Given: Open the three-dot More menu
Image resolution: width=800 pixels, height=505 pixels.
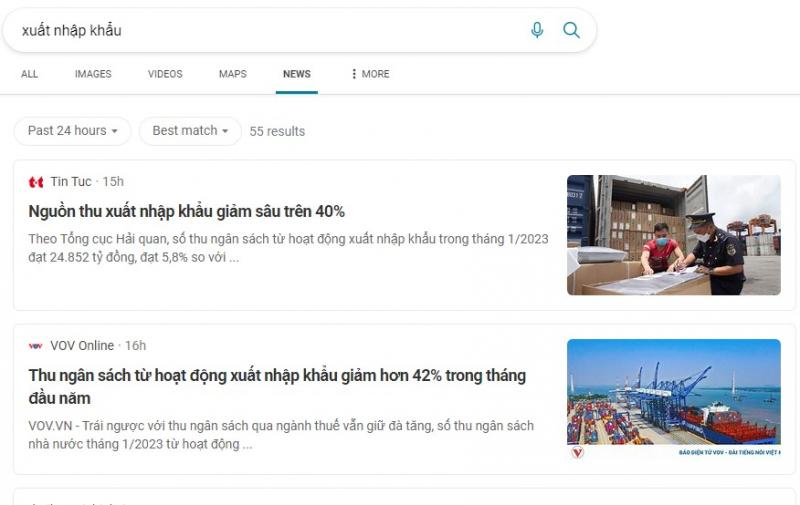Looking at the screenshot, I should [370, 74].
